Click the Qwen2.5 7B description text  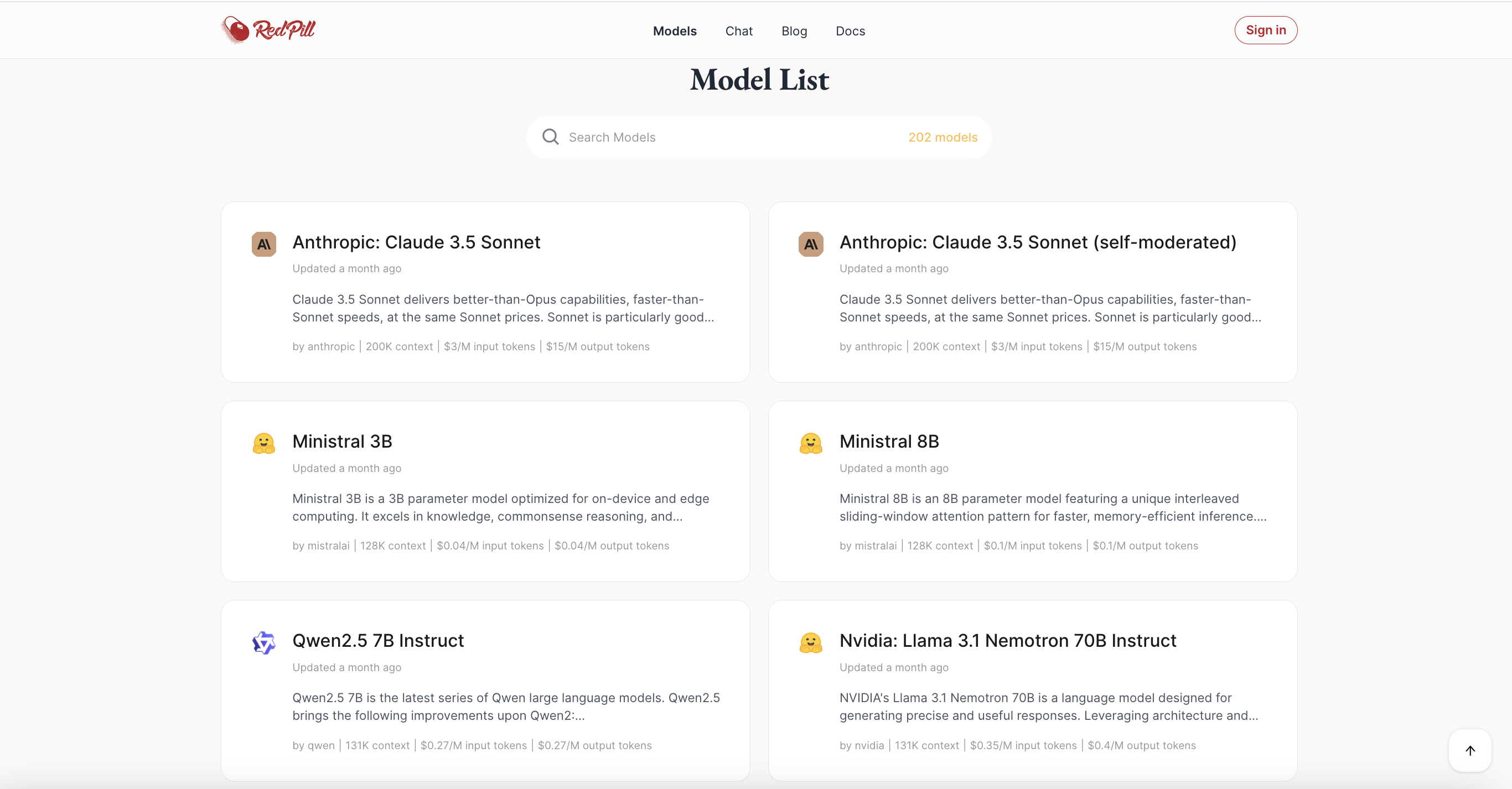(506, 707)
